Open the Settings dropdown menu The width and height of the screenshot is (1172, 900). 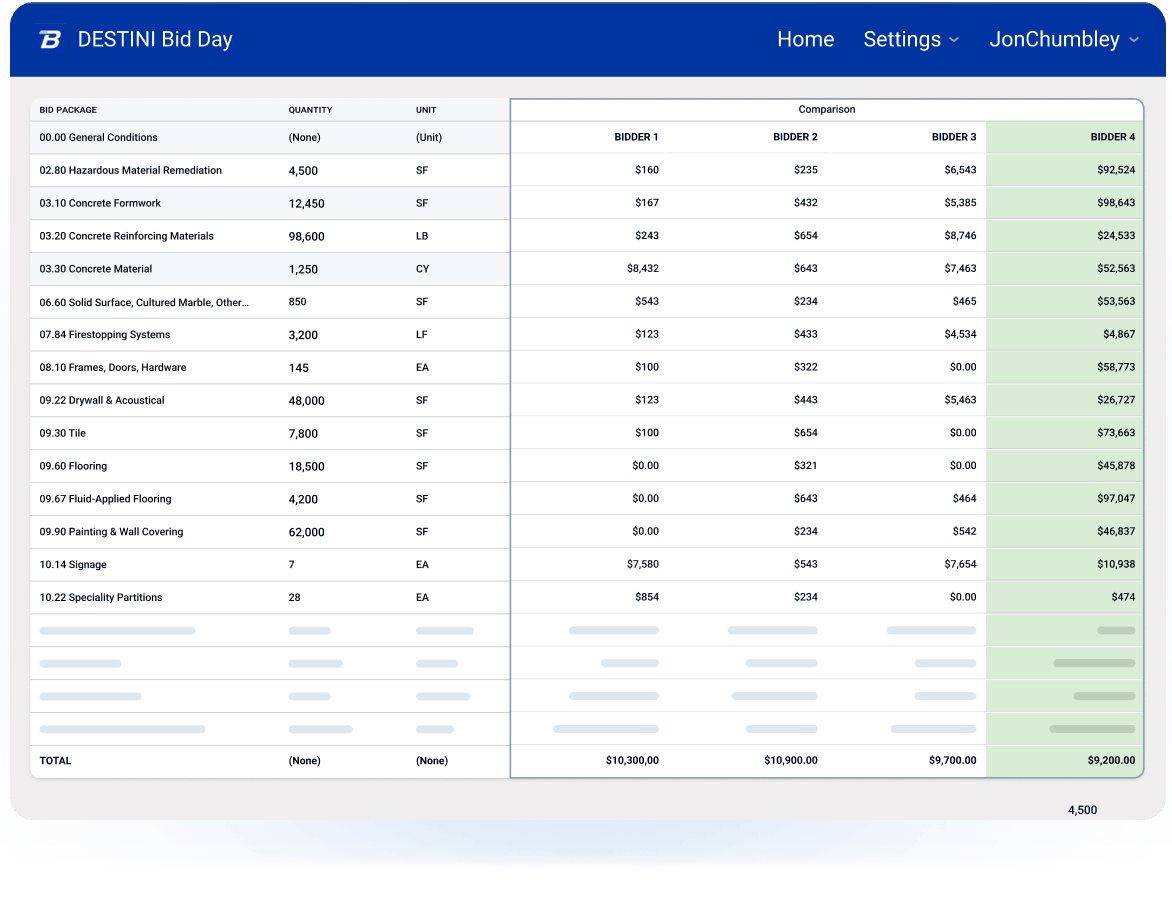(910, 39)
